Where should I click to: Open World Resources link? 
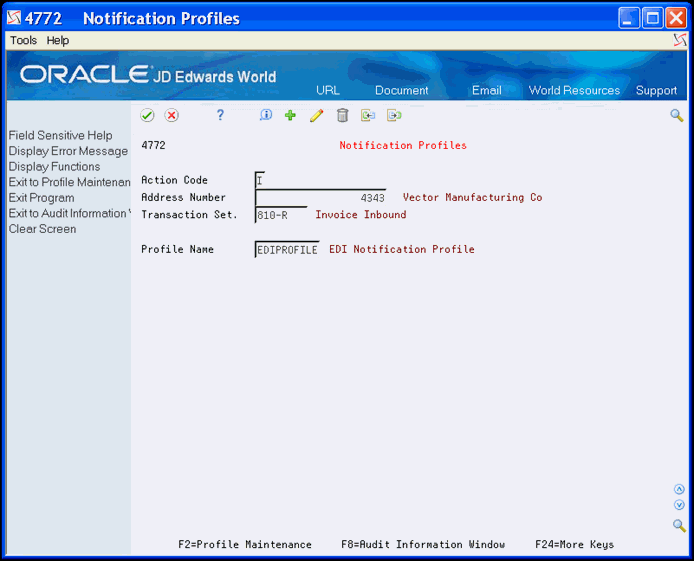(574, 90)
